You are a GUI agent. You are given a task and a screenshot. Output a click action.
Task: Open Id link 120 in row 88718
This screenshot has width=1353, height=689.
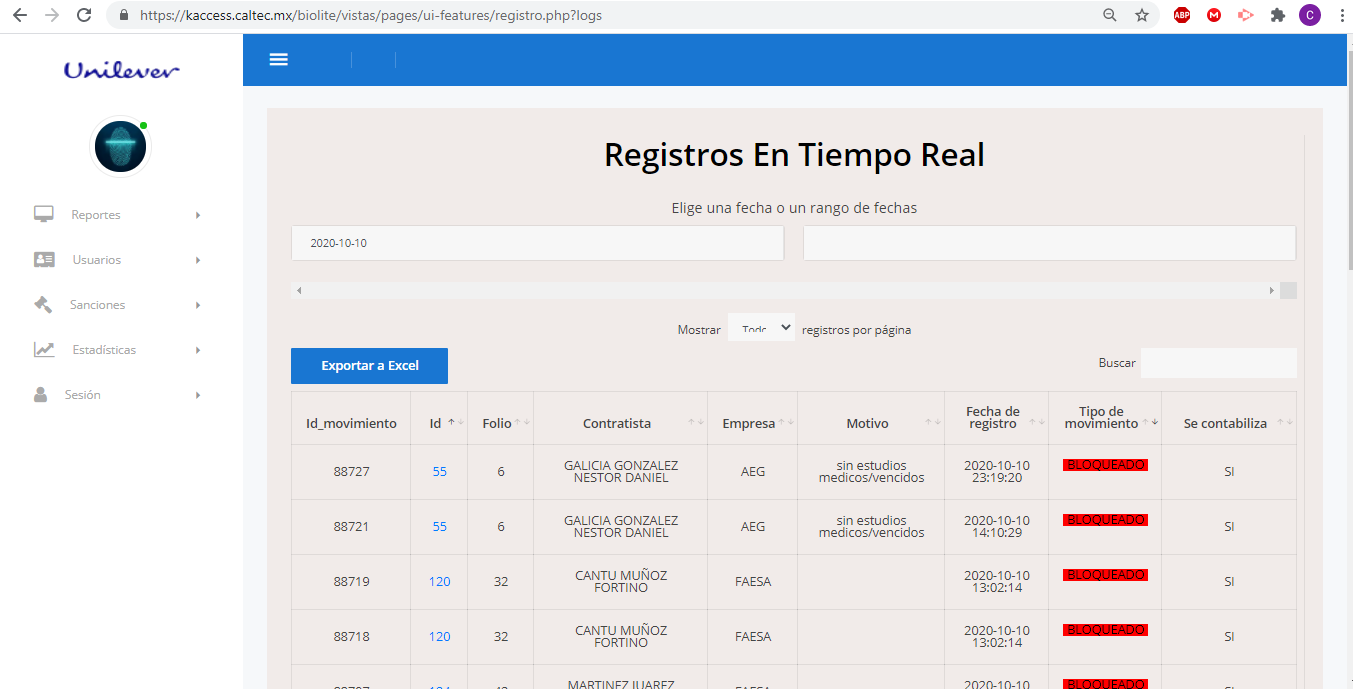click(440, 637)
